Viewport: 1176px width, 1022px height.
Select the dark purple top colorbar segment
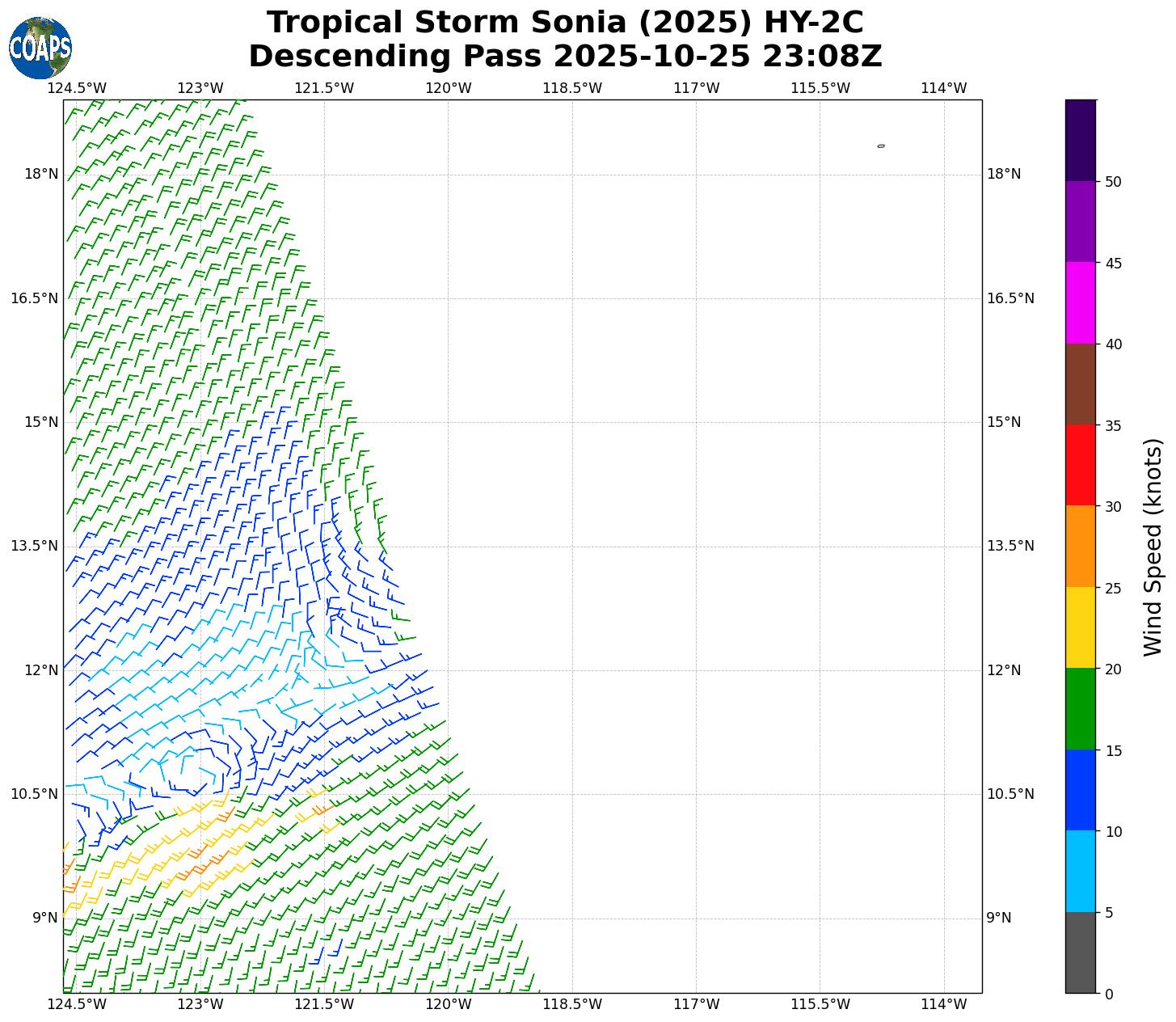(1081, 140)
